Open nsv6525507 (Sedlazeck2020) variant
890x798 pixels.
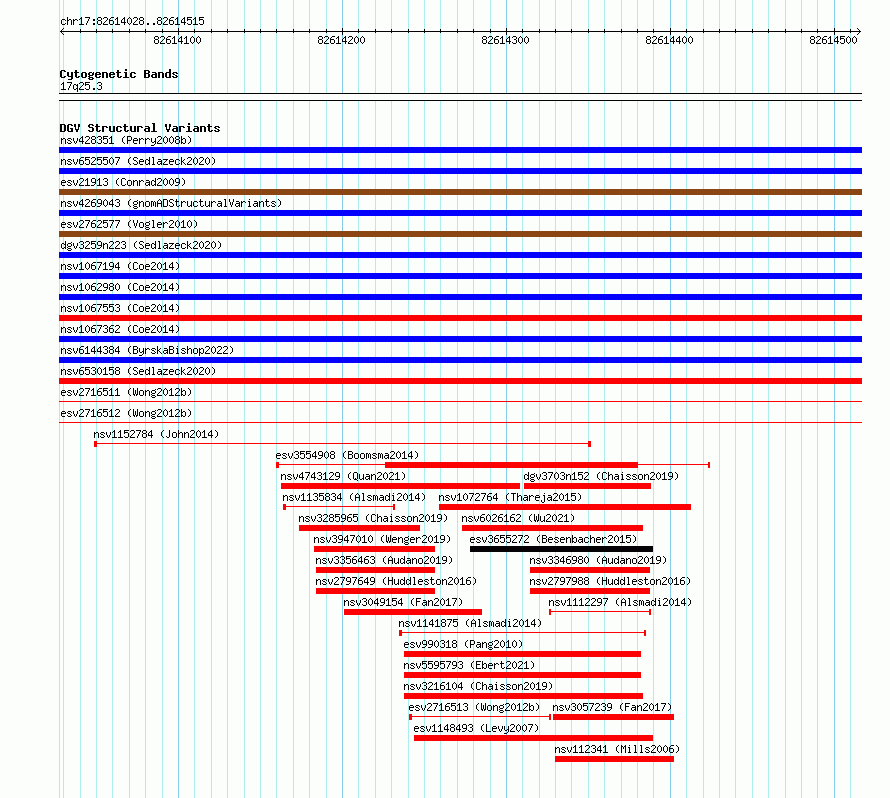[x=138, y=161]
